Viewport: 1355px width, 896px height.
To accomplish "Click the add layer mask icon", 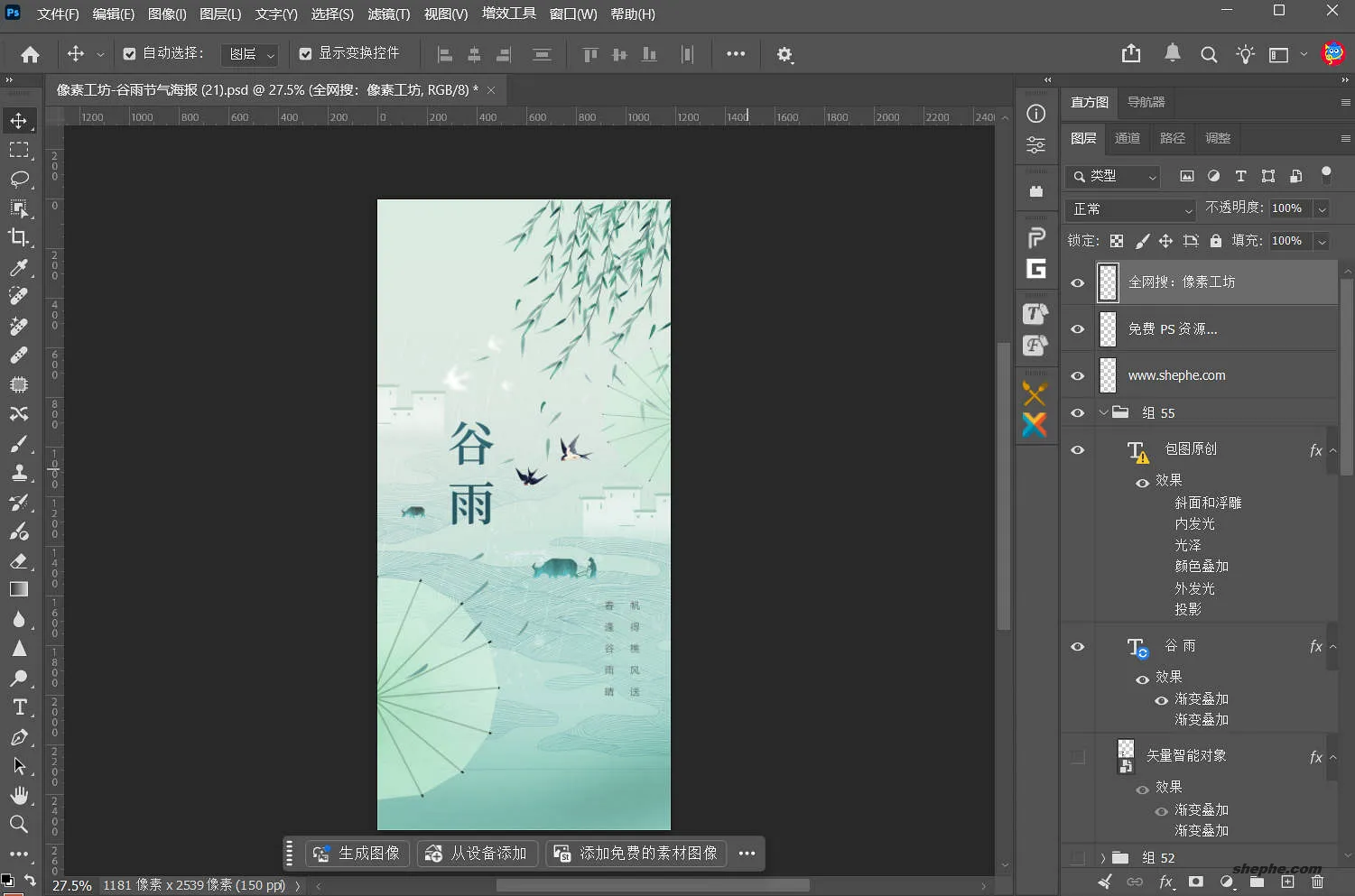I will point(1196,882).
